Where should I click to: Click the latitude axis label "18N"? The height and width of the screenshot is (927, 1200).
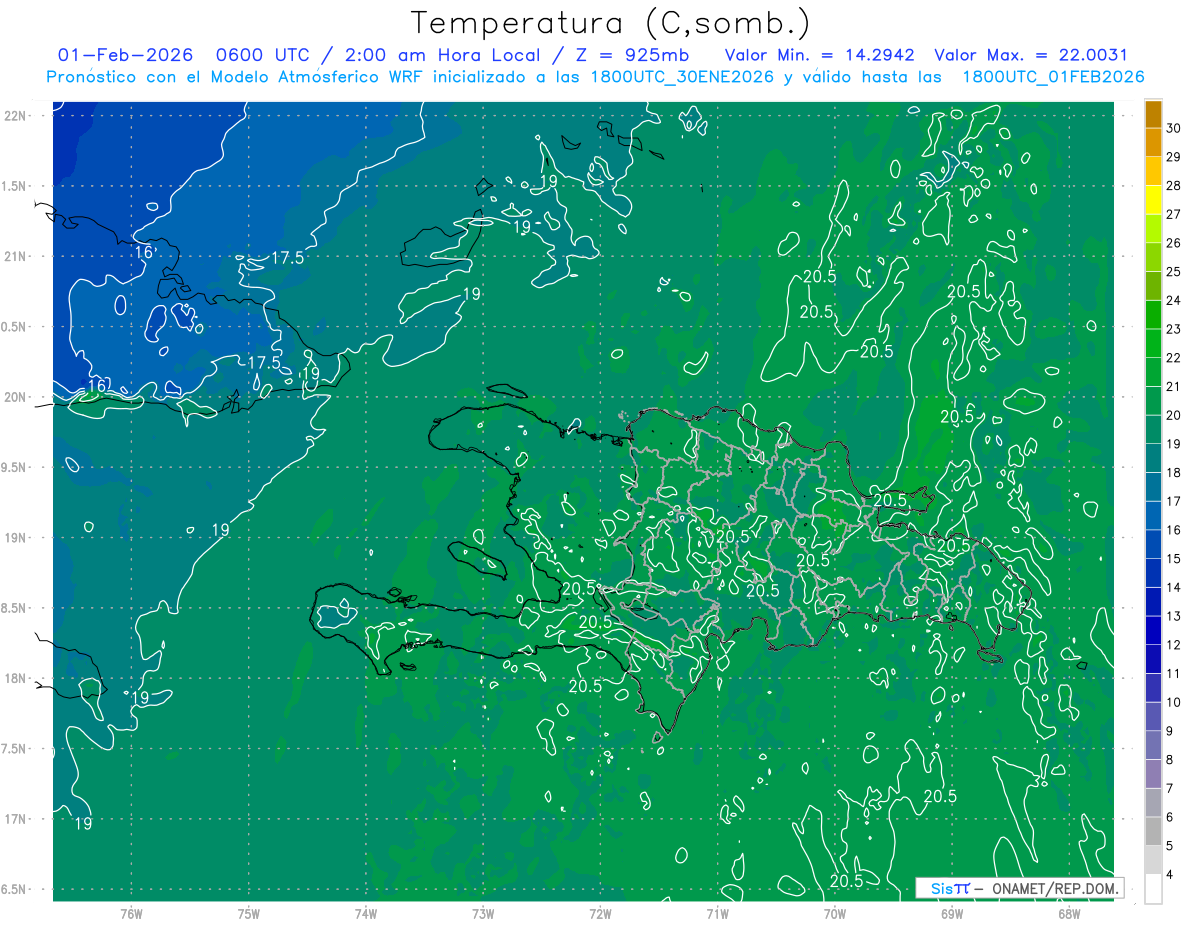pos(16,679)
